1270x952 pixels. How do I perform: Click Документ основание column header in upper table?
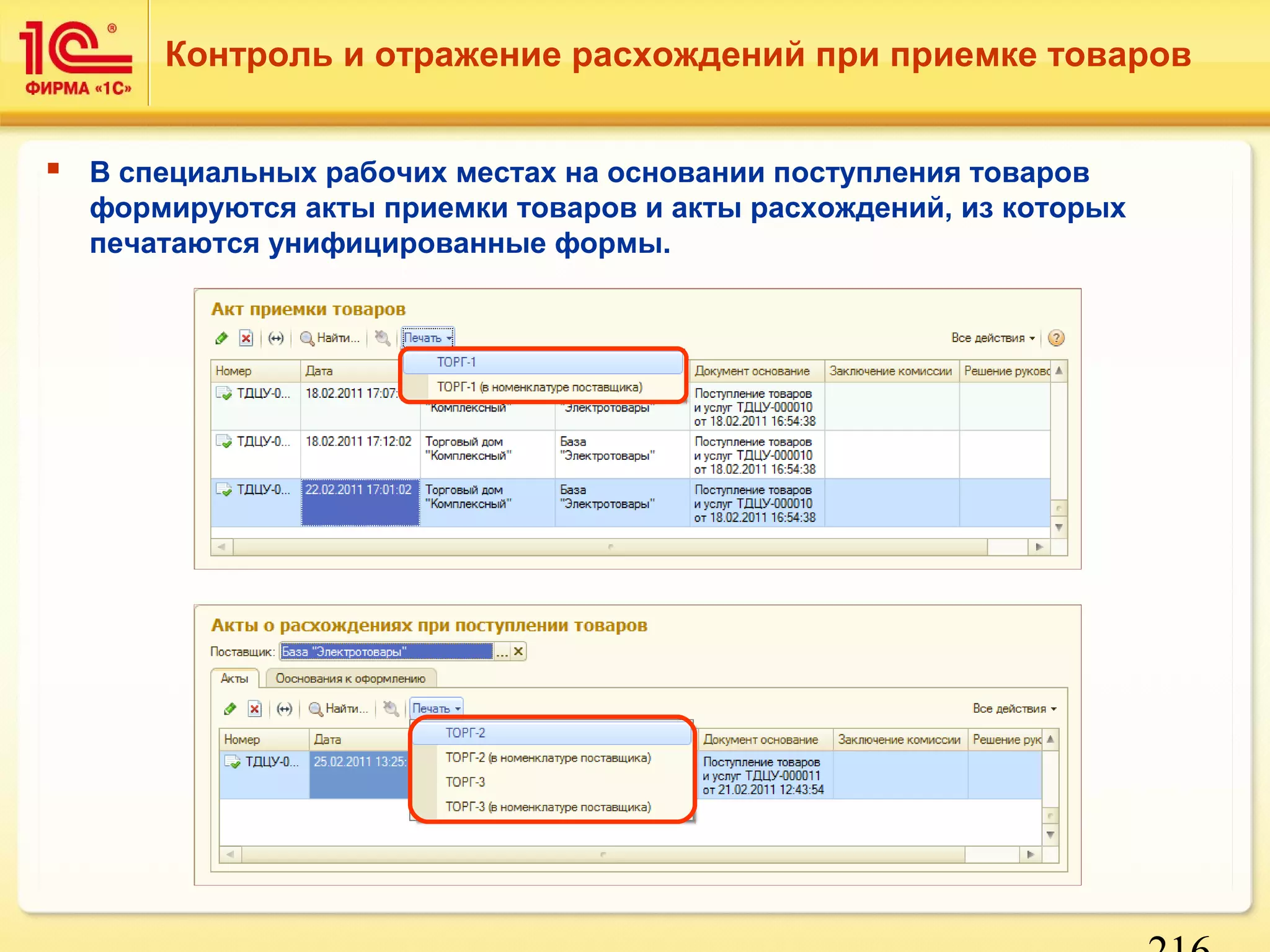click(x=757, y=371)
